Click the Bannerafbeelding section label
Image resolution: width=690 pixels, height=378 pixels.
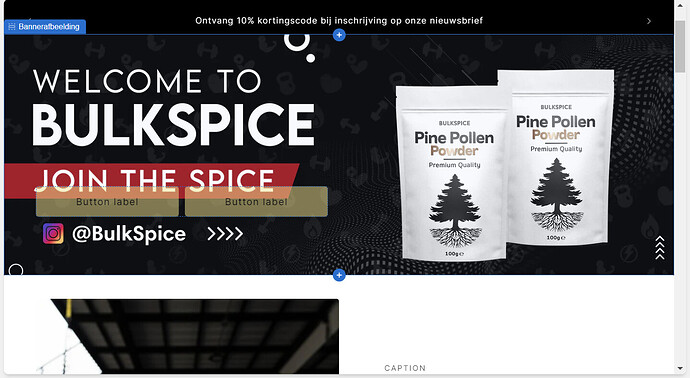tap(45, 27)
